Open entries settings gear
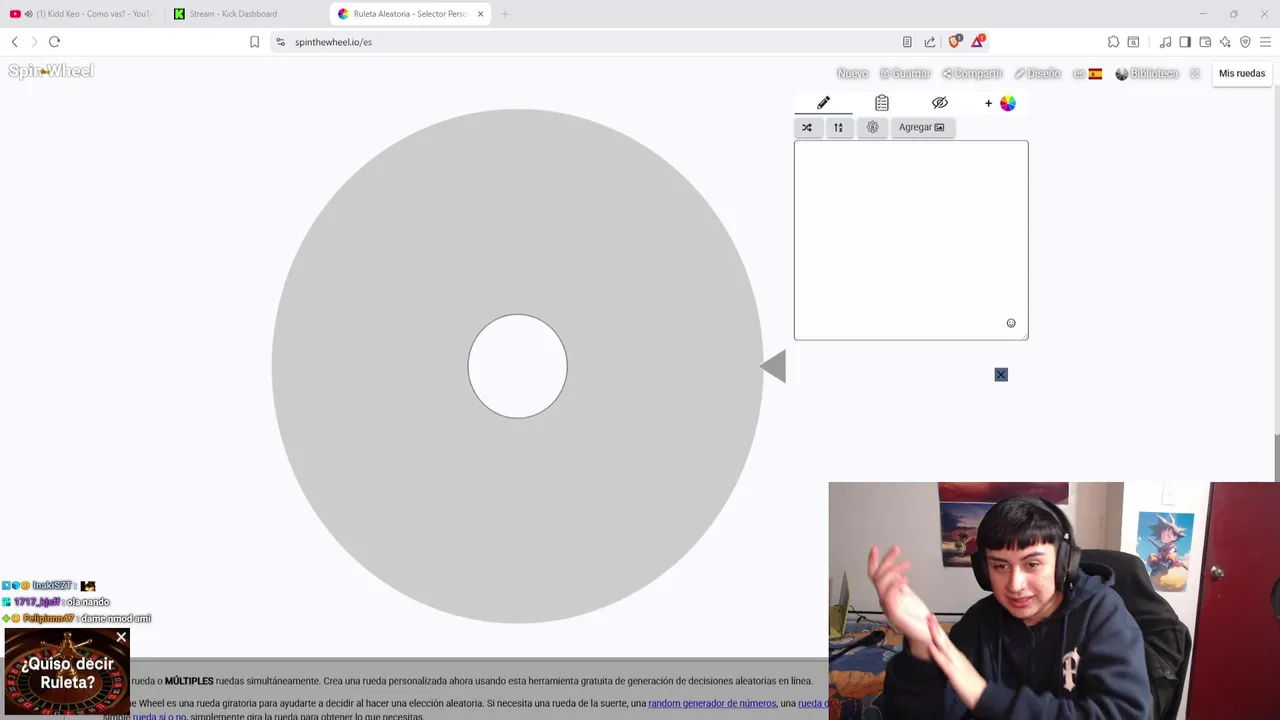The width and height of the screenshot is (1280, 720). pos(872,127)
